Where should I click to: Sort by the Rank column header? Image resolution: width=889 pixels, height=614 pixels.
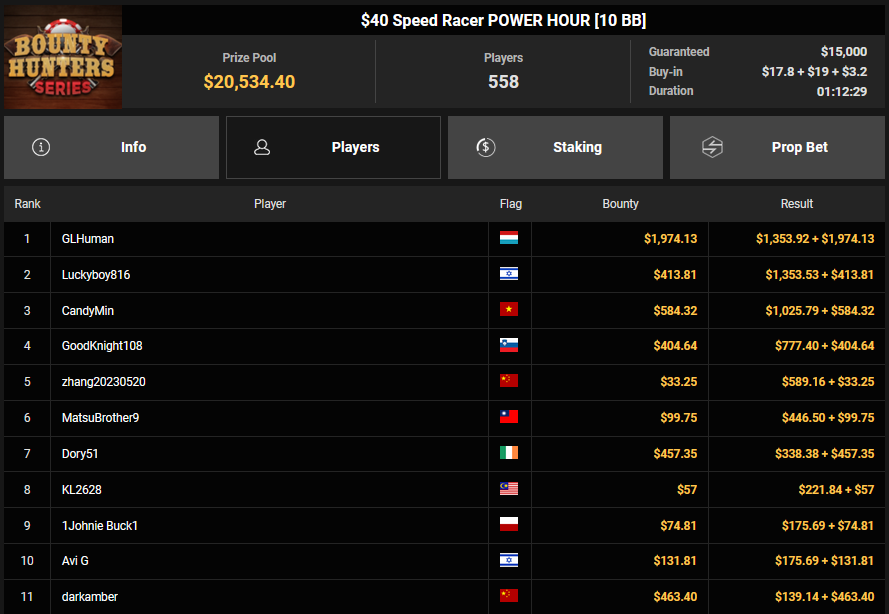28,204
